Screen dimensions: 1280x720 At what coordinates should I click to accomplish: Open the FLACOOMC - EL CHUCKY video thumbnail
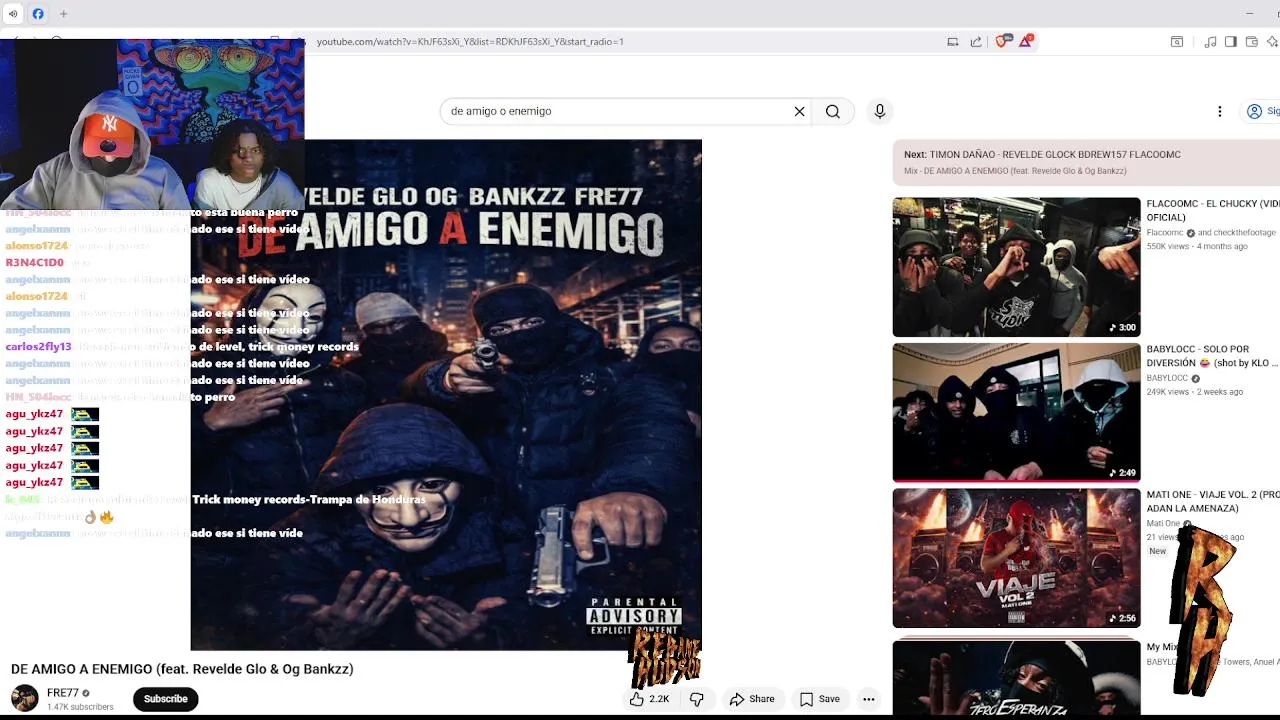coord(1016,267)
